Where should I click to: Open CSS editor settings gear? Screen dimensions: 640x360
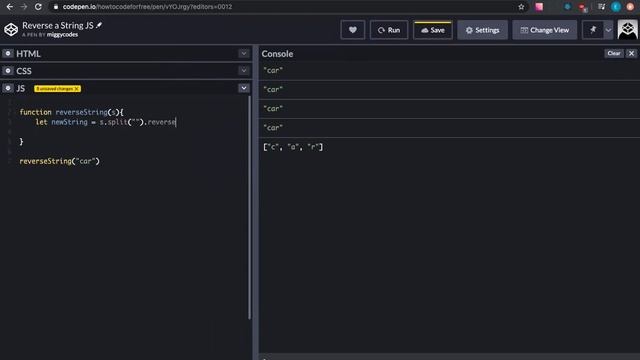8,71
